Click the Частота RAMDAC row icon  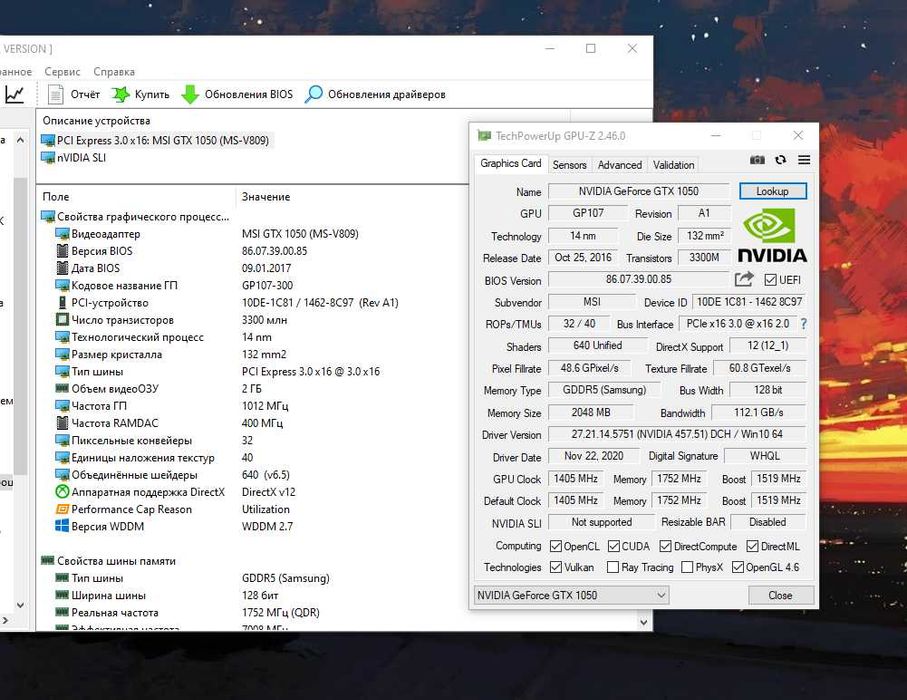62,423
